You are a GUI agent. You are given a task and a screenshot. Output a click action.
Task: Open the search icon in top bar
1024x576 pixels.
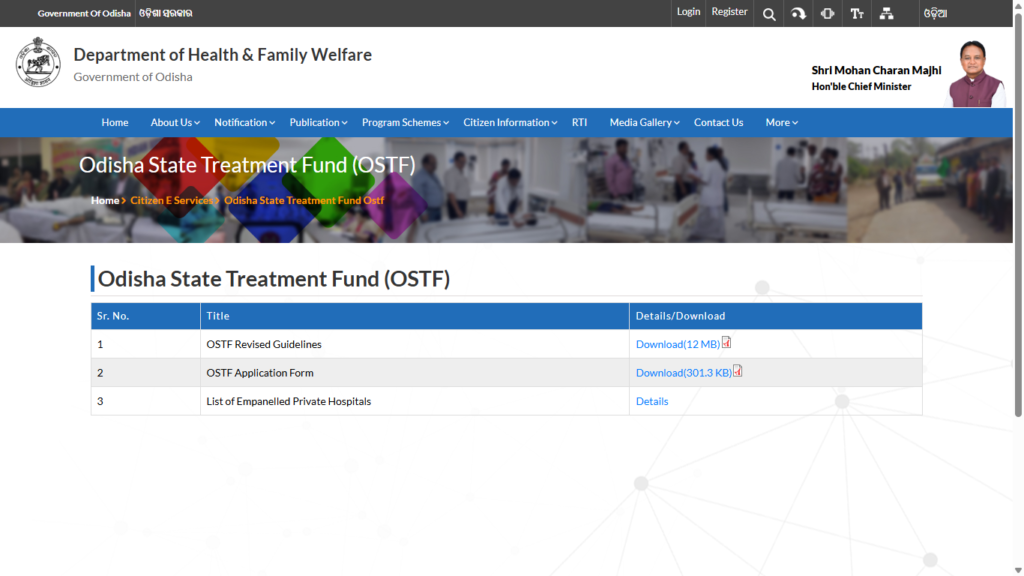(x=769, y=14)
